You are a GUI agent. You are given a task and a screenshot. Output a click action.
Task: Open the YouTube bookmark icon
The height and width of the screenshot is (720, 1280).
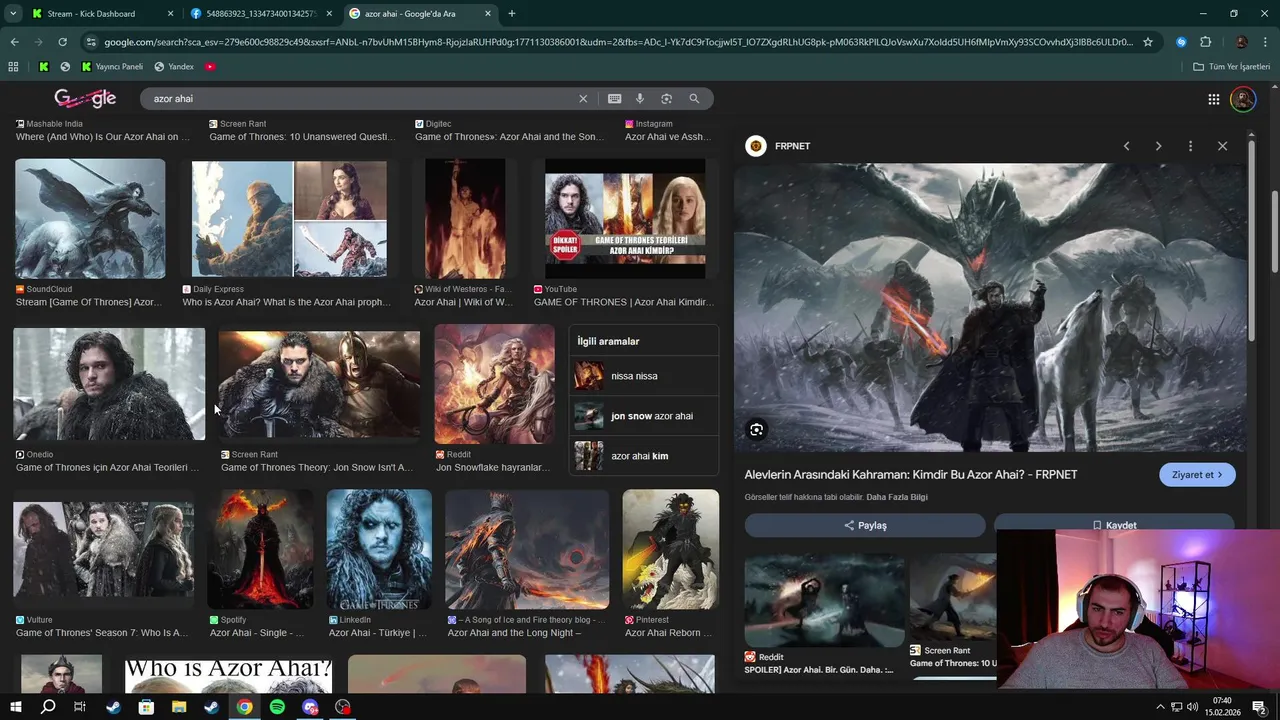pos(210,67)
